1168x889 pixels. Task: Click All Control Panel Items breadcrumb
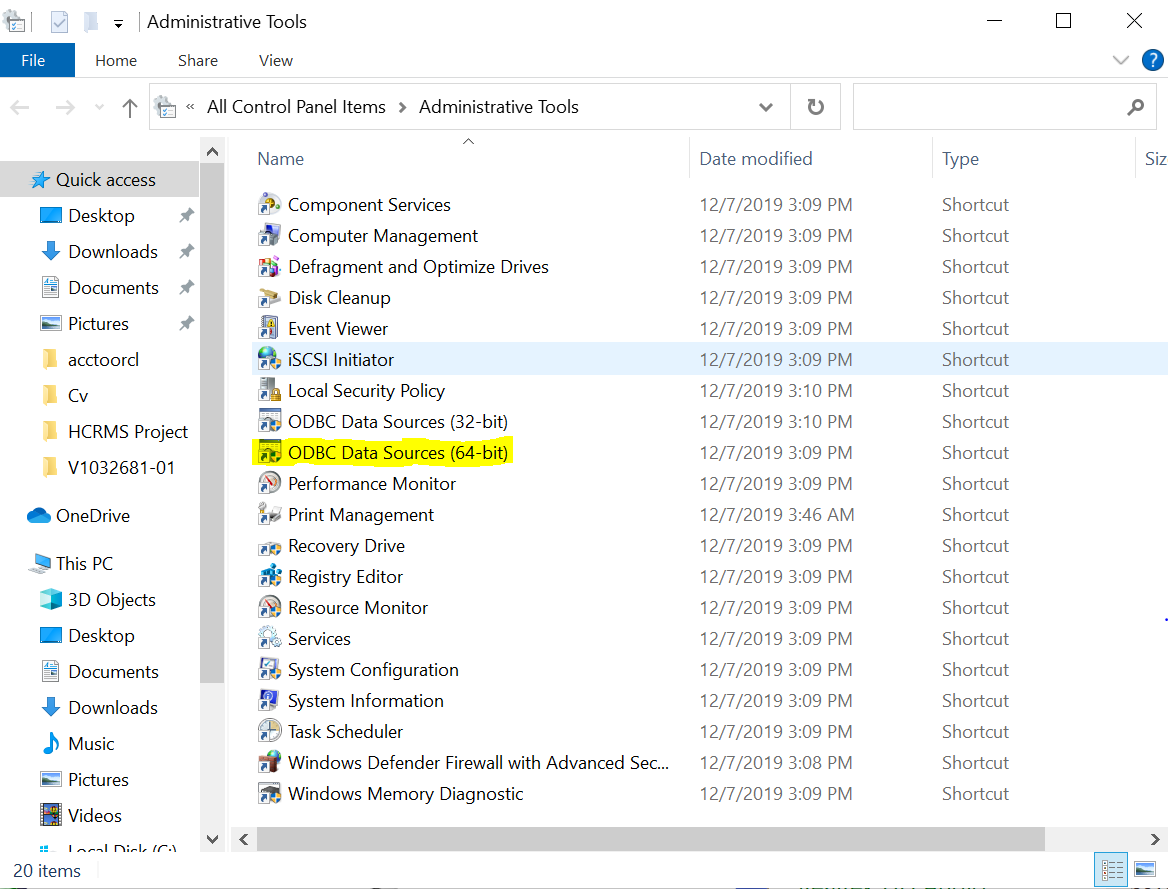coord(296,107)
